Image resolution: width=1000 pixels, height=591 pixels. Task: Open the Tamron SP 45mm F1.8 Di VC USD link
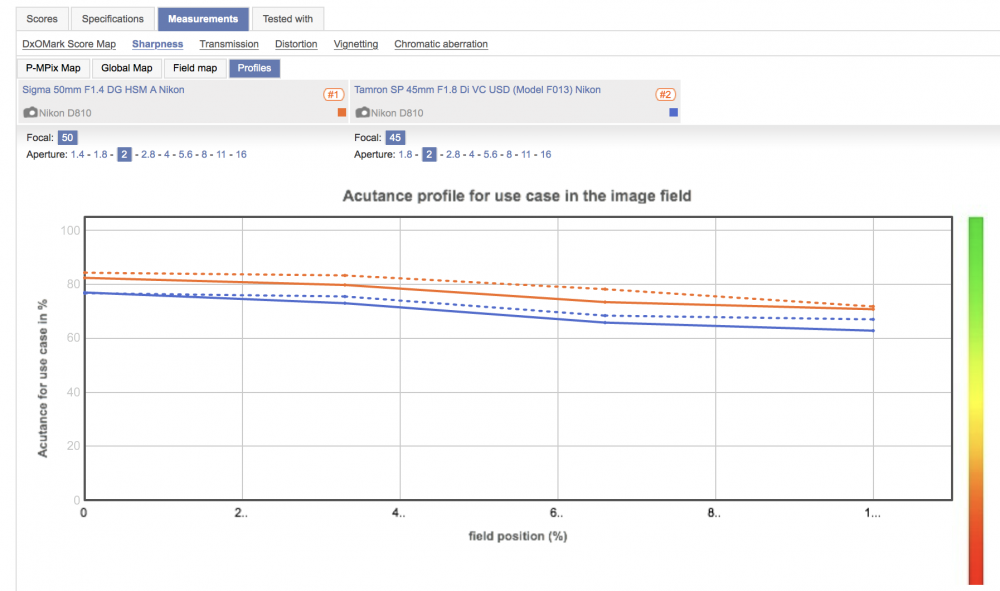coord(478,90)
